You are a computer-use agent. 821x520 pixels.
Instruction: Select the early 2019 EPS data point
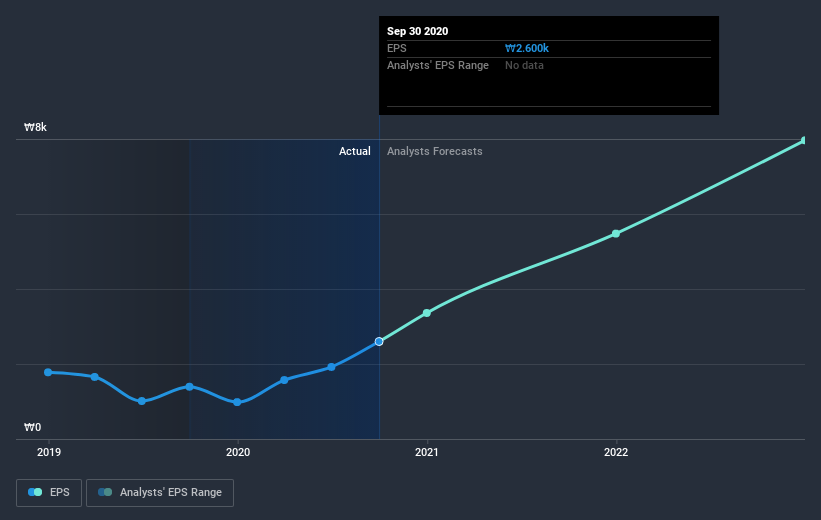48,372
